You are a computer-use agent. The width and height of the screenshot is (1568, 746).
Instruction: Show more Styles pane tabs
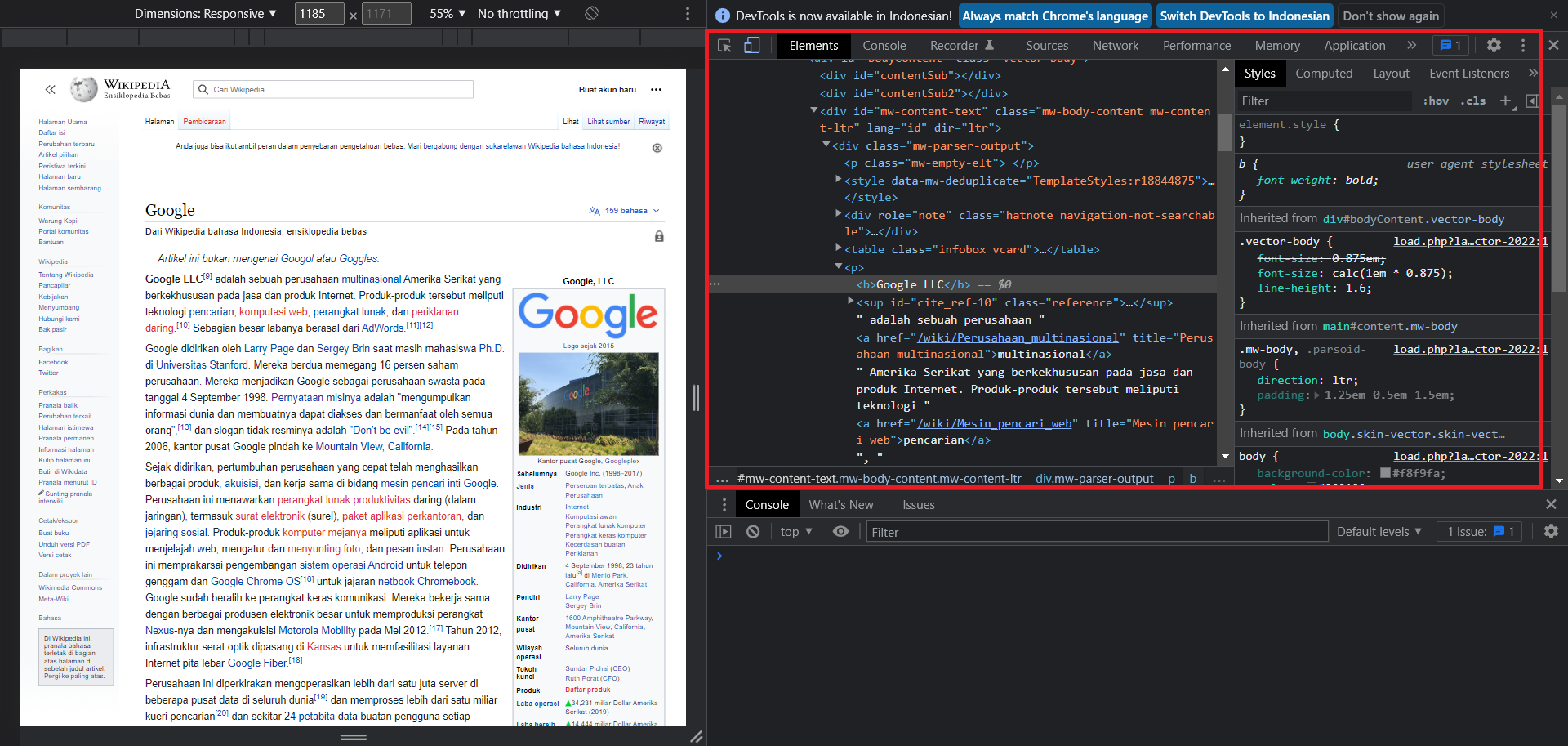1533,73
